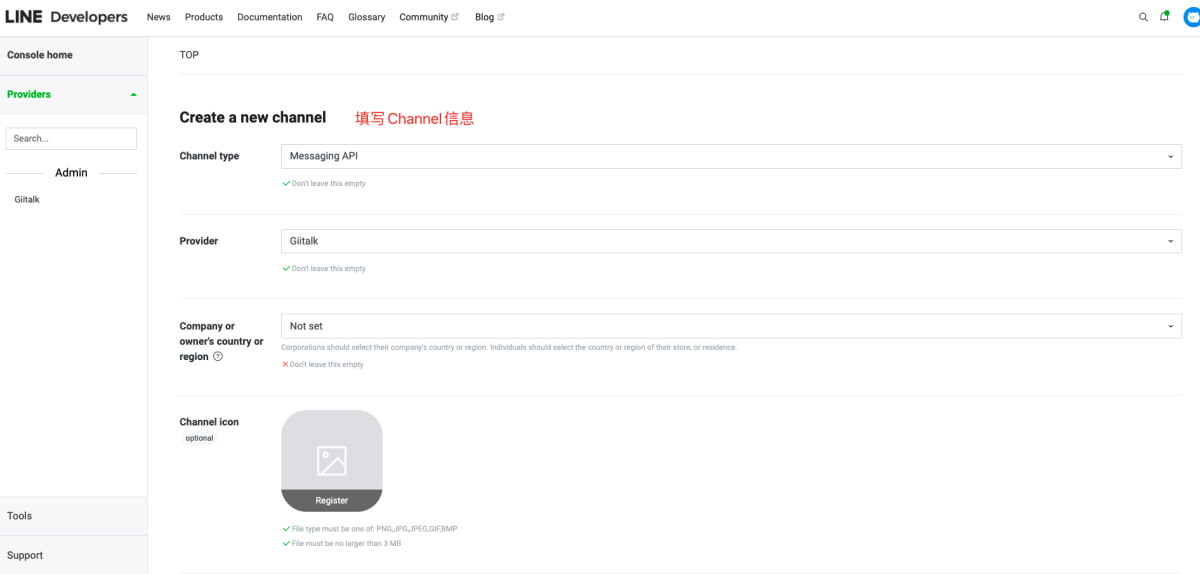
Task: Go to Console home
Action: pyautogui.click(x=40, y=55)
